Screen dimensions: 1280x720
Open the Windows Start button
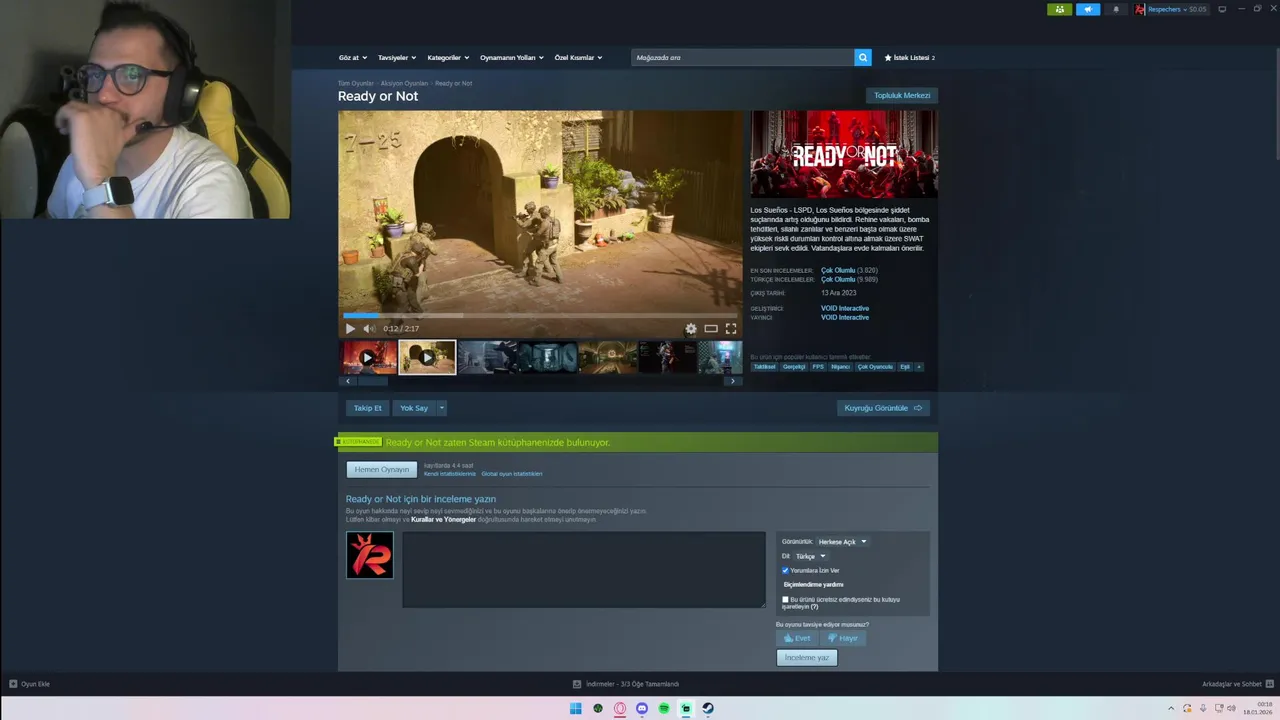click(575, 709)
